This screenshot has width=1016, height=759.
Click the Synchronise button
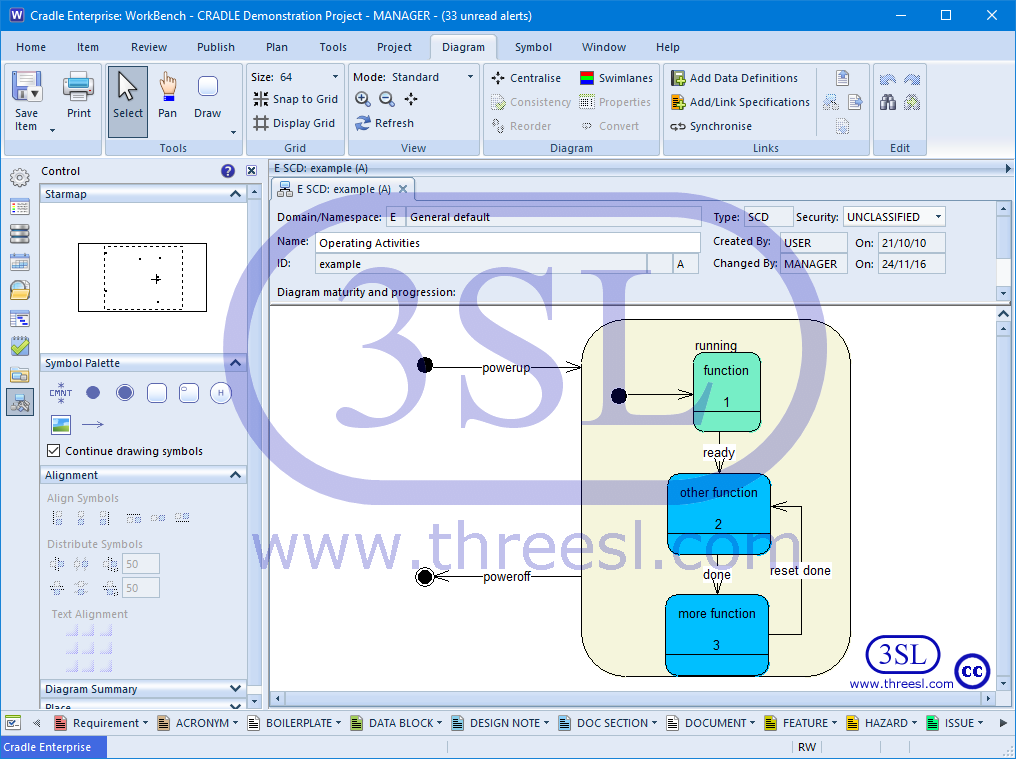click(x=711, y=126)
